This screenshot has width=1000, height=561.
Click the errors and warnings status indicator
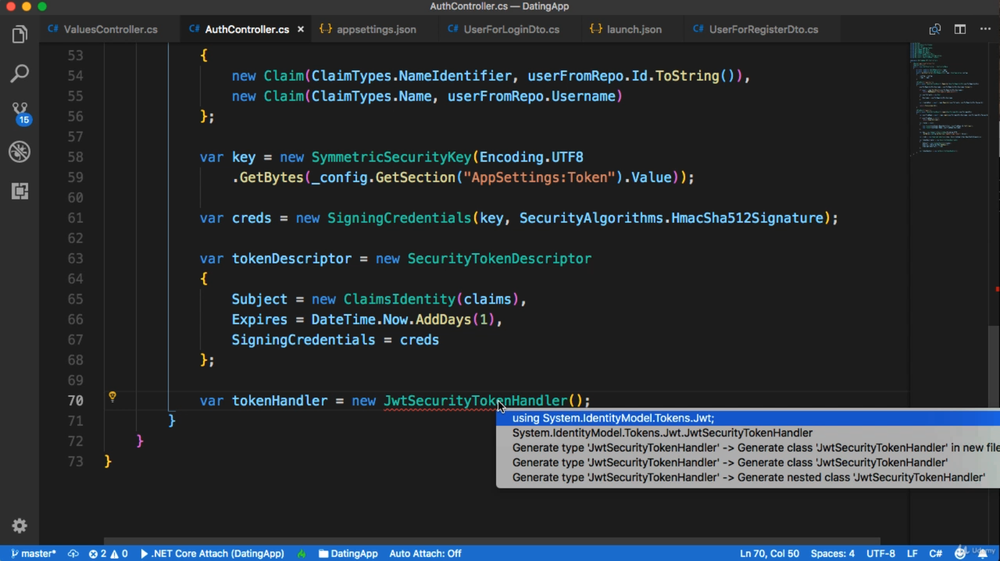(108, 553)
